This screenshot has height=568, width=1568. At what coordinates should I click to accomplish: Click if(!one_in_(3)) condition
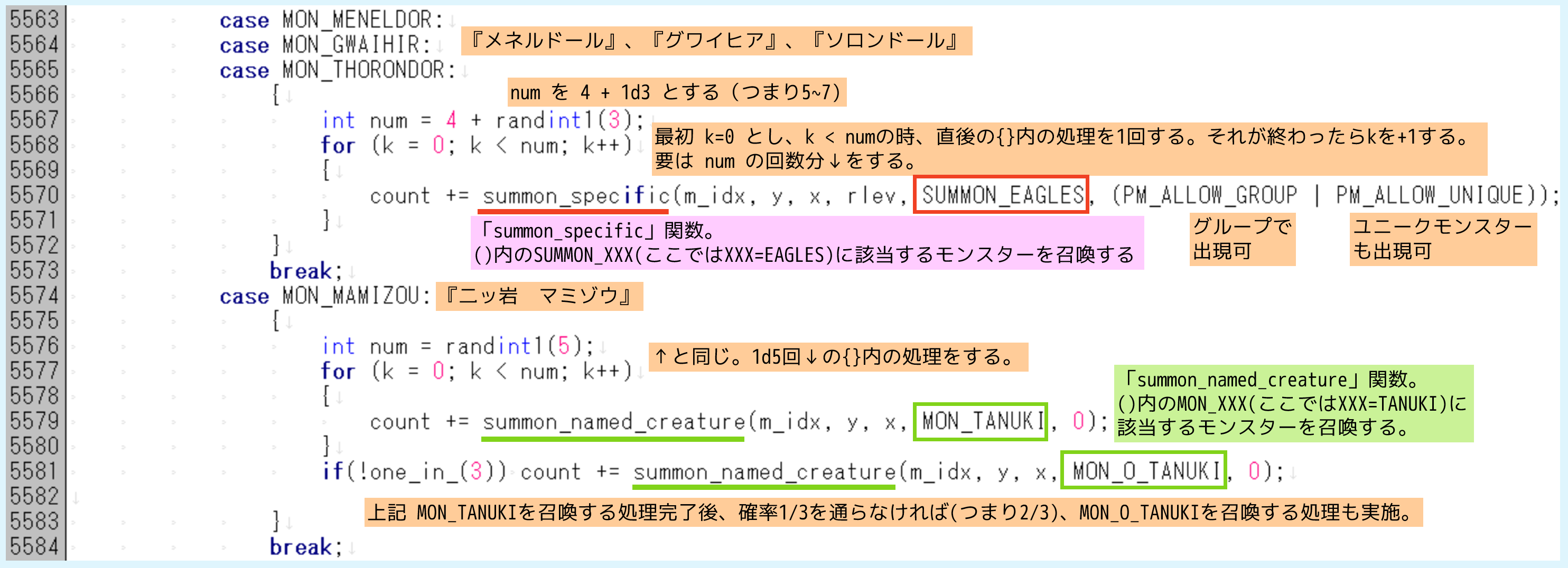point(414,471)
